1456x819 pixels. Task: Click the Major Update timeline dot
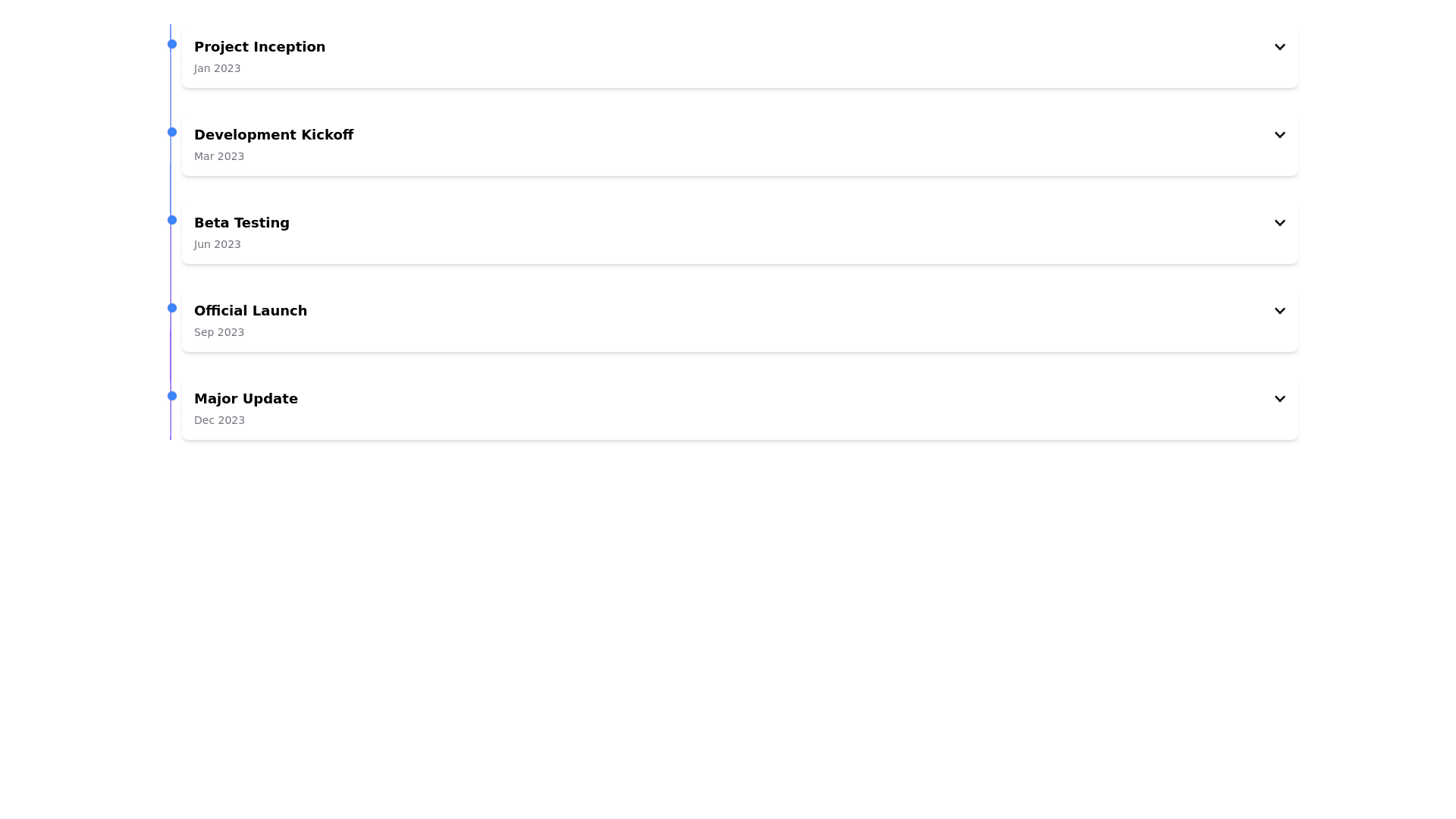(172, 396)
